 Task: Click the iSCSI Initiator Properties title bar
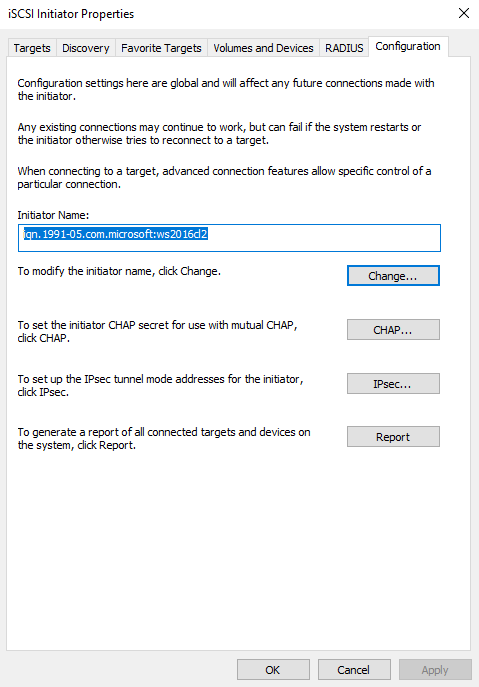228,14
